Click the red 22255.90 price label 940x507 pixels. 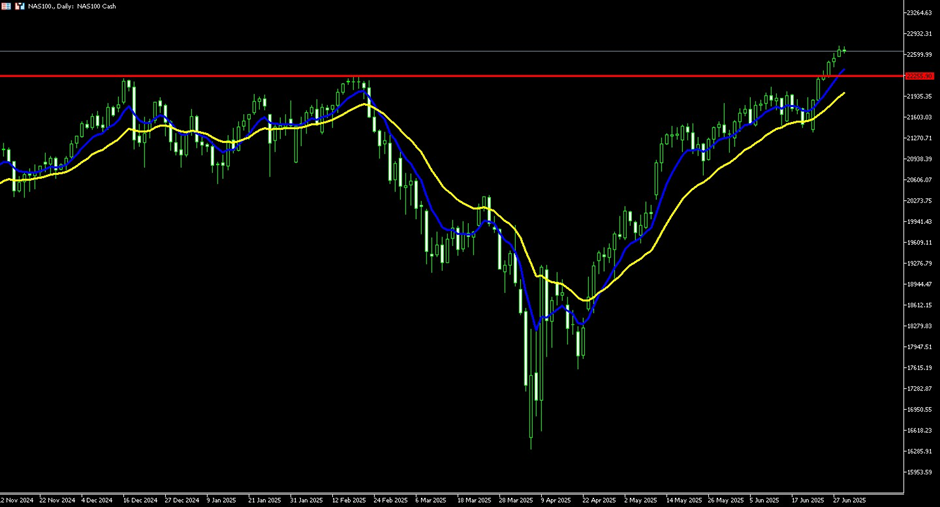pos(918,76)
